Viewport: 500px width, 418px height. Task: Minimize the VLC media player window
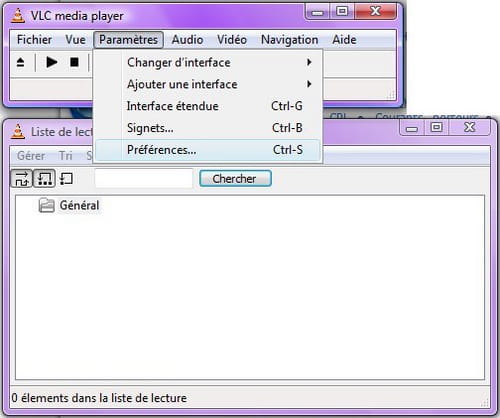tap(317, 12)
